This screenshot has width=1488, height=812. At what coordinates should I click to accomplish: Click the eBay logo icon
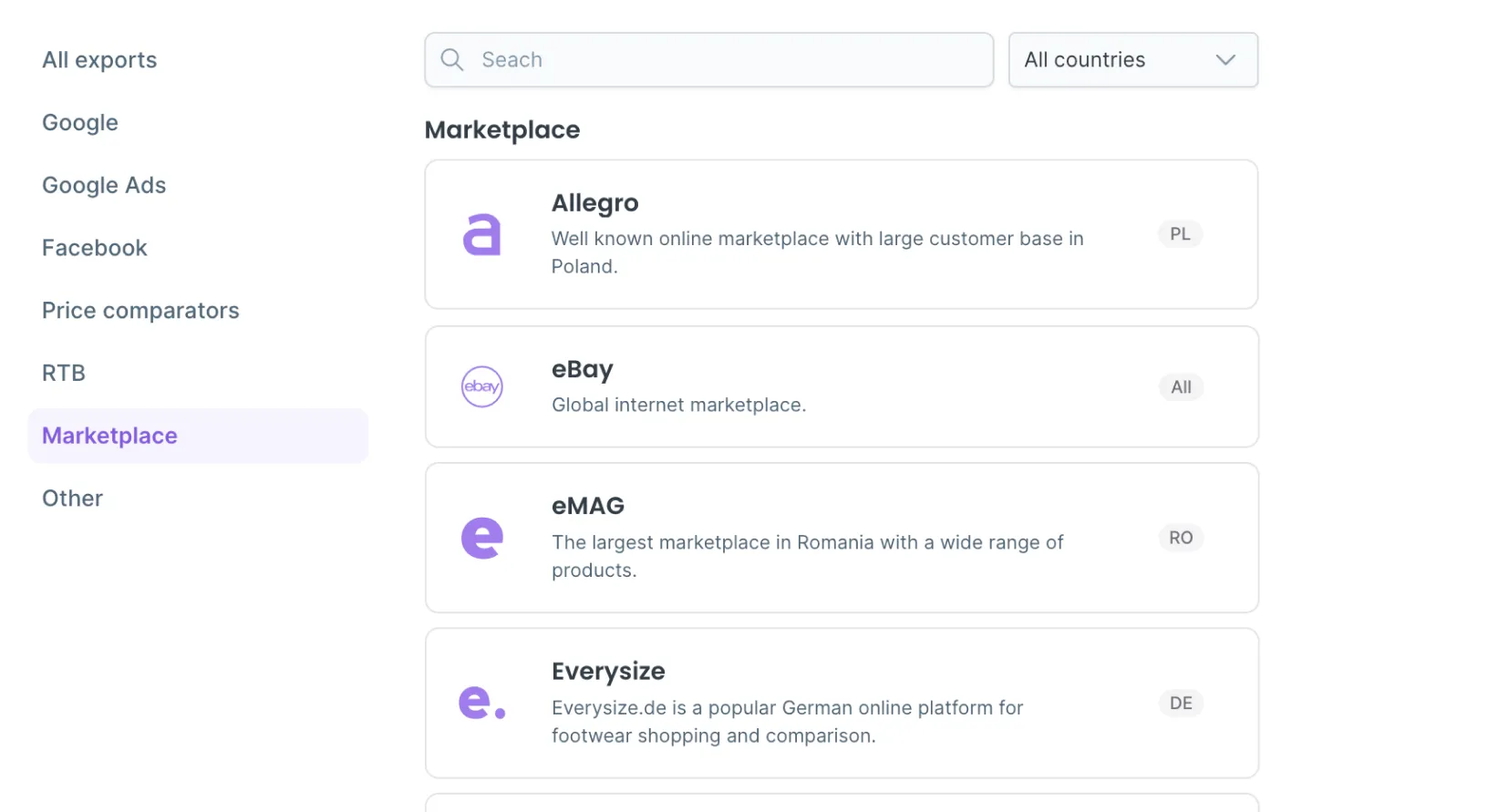coord(482,386)
